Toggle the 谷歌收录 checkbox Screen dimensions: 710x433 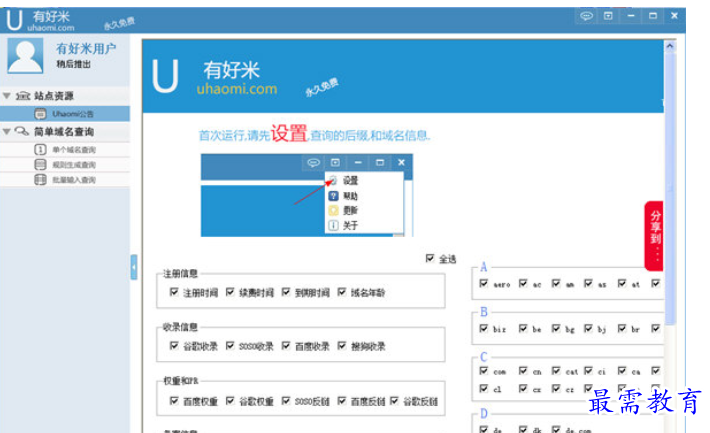click(174, 346)
